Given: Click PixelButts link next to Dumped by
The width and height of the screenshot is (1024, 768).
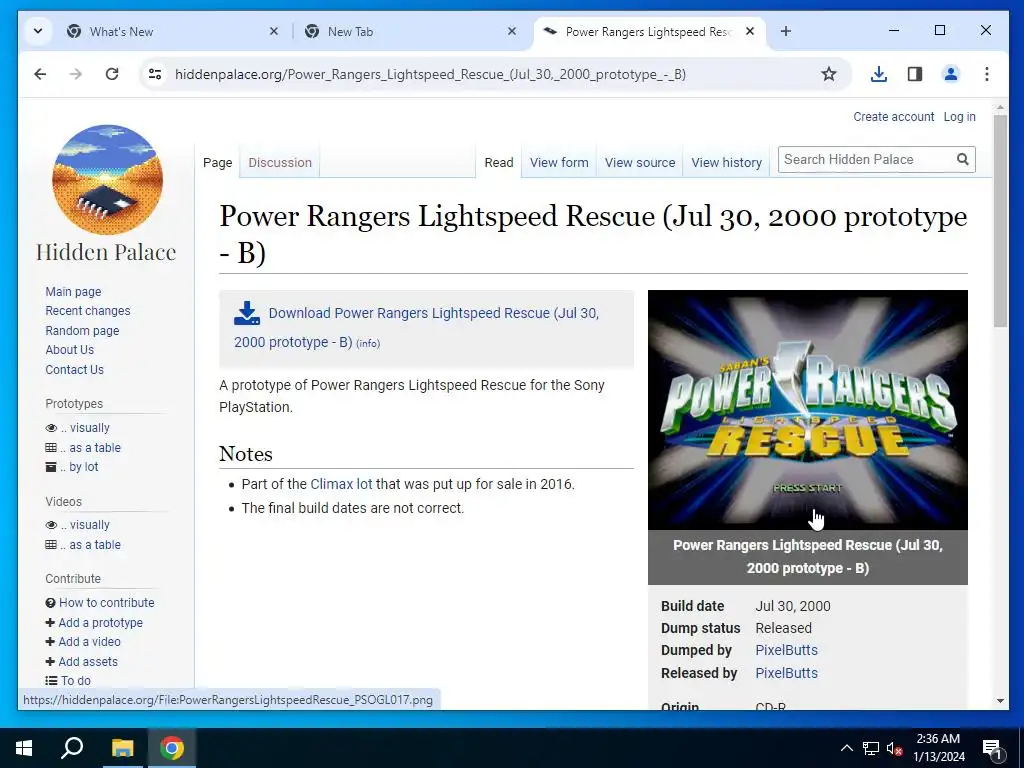Looking at the screenshot, I should [786, 650].
